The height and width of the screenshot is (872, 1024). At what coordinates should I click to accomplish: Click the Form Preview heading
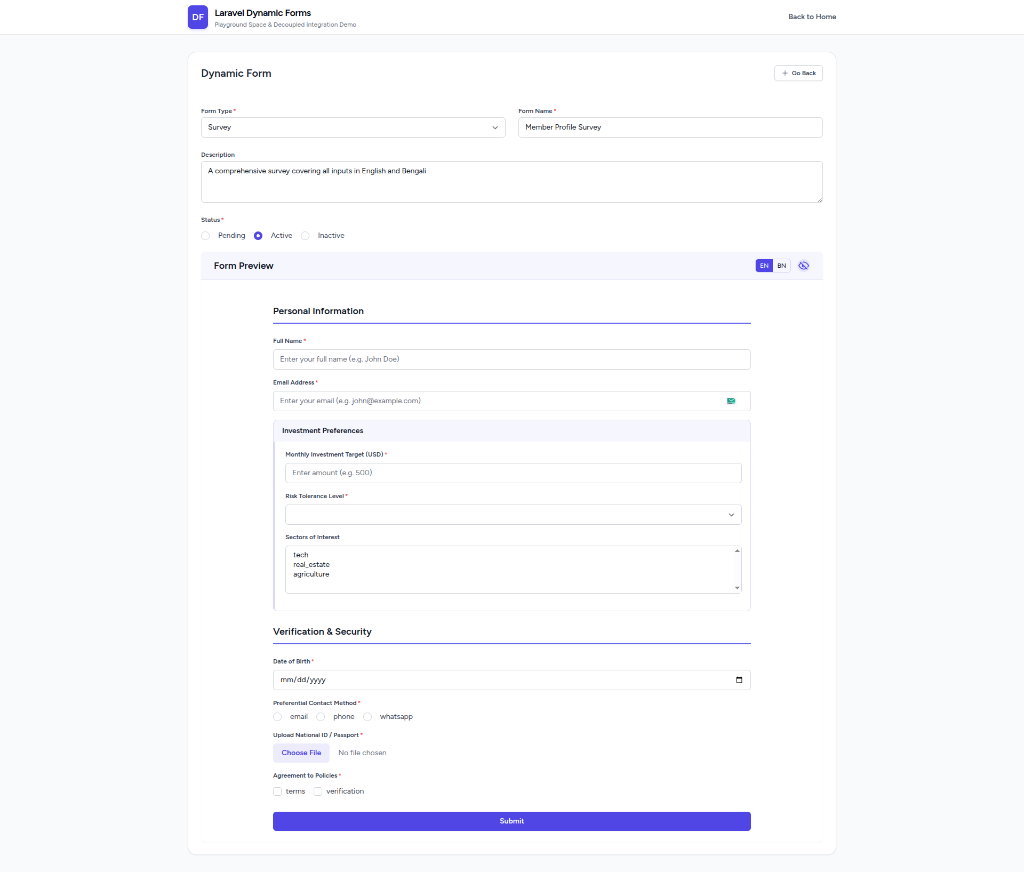(x=244, y=266)
